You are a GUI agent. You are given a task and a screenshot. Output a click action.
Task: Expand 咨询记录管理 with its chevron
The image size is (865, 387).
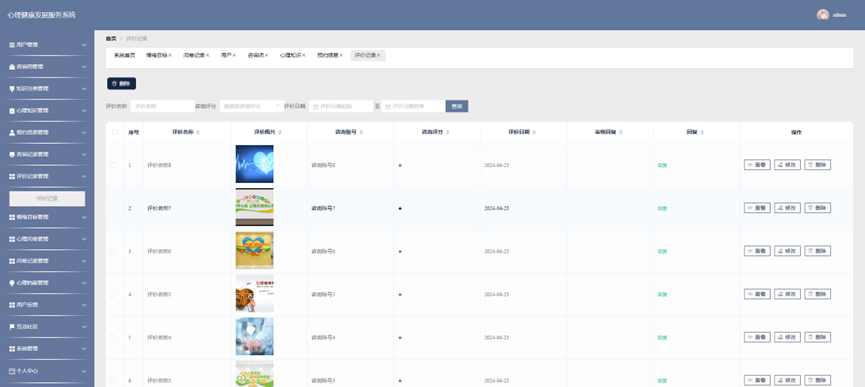84,154
